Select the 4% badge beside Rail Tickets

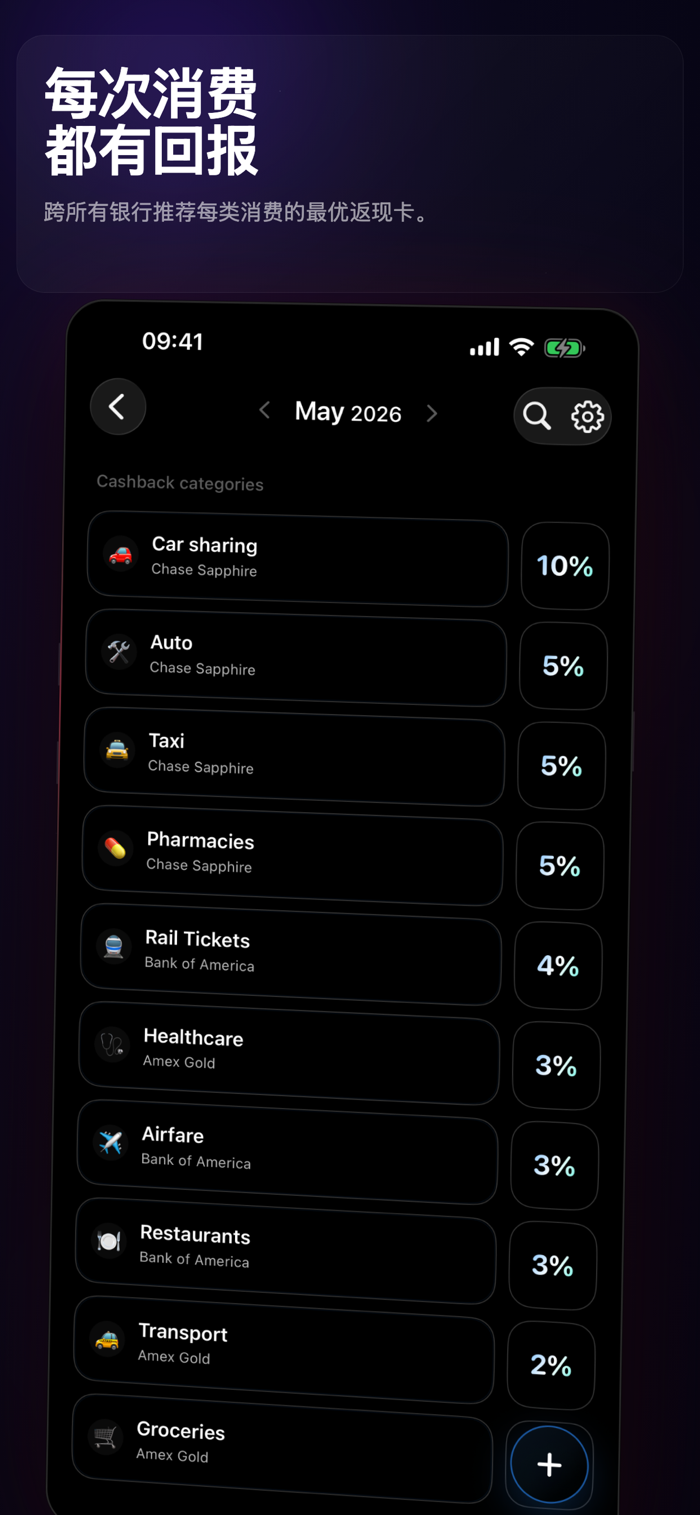[558, 966]
